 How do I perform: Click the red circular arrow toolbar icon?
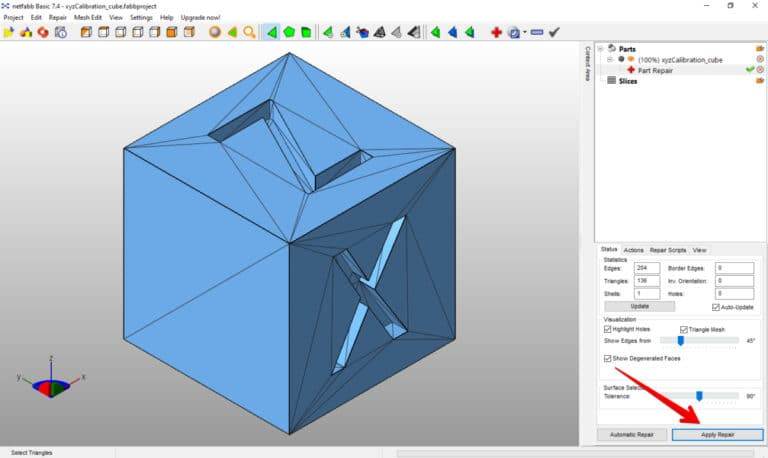click(43, 32)
